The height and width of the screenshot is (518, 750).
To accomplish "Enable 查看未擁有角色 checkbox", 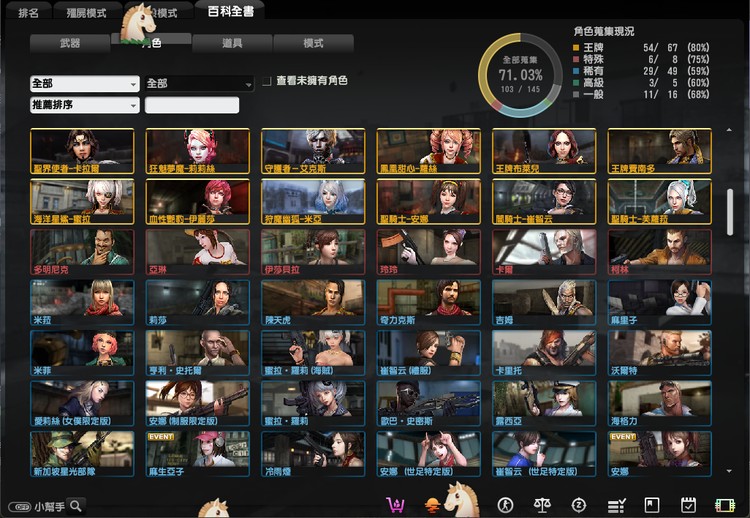I will pyautogui.click(x=267, y=81).
